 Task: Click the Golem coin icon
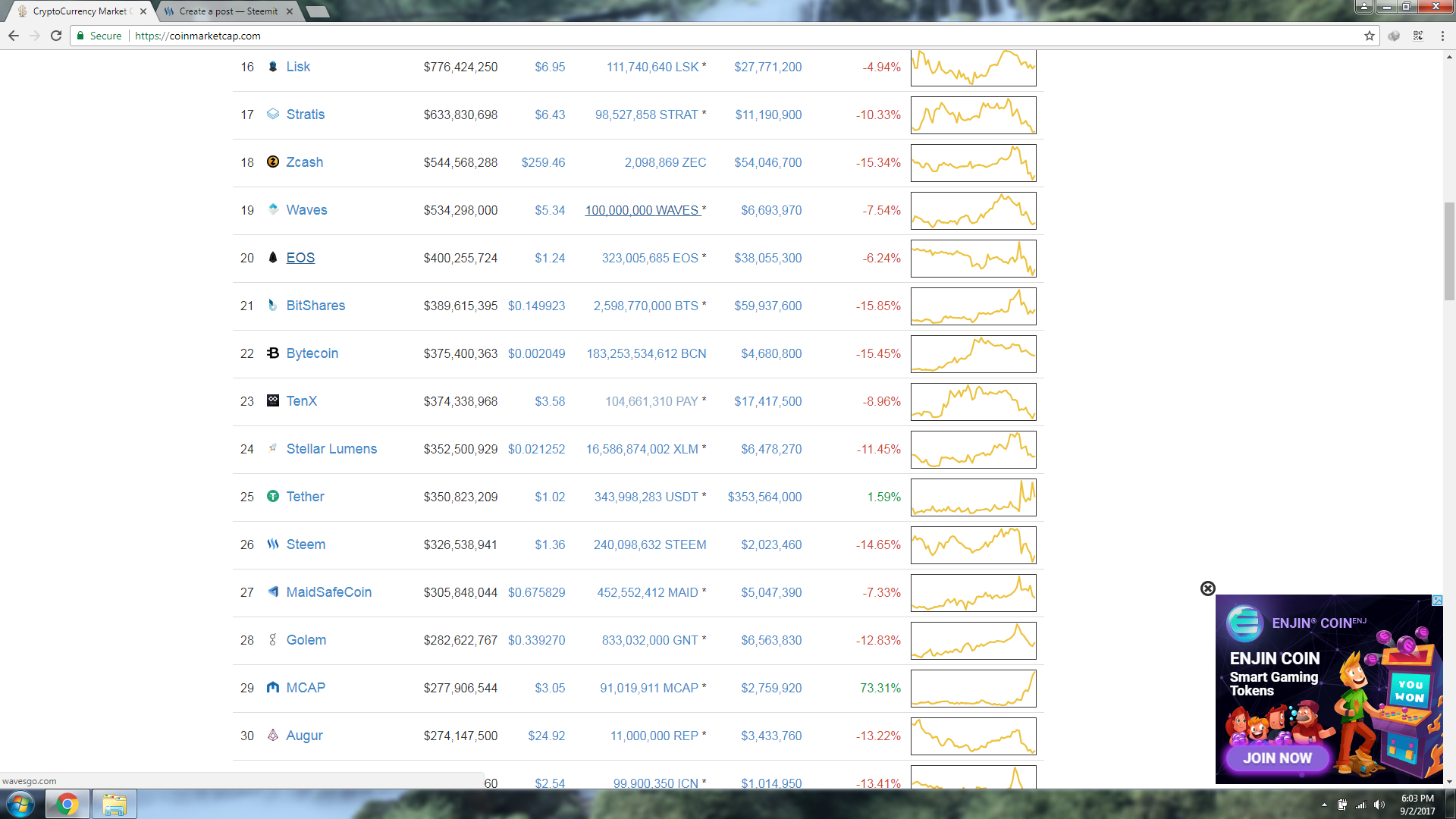tap(273, 640)
